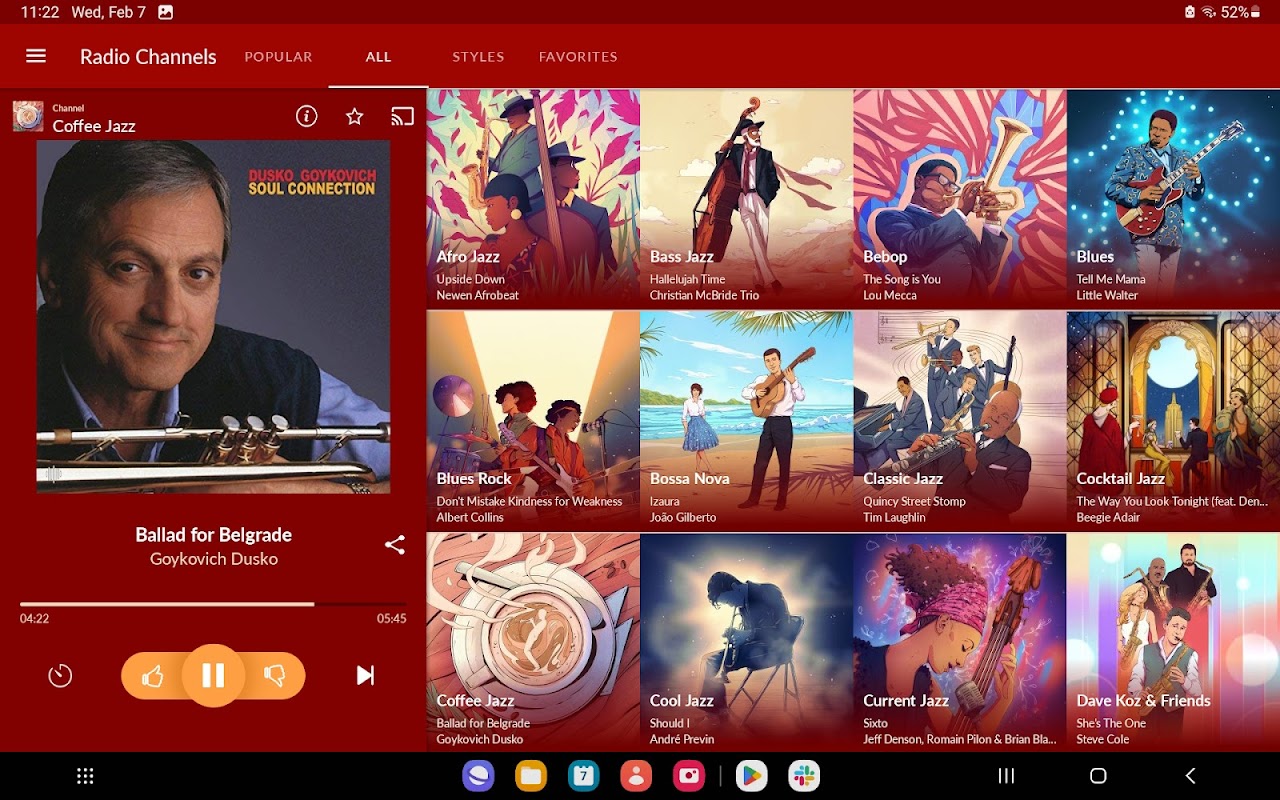Open Slack from the taskbar

pyautogui.click(x=804, y=776)
